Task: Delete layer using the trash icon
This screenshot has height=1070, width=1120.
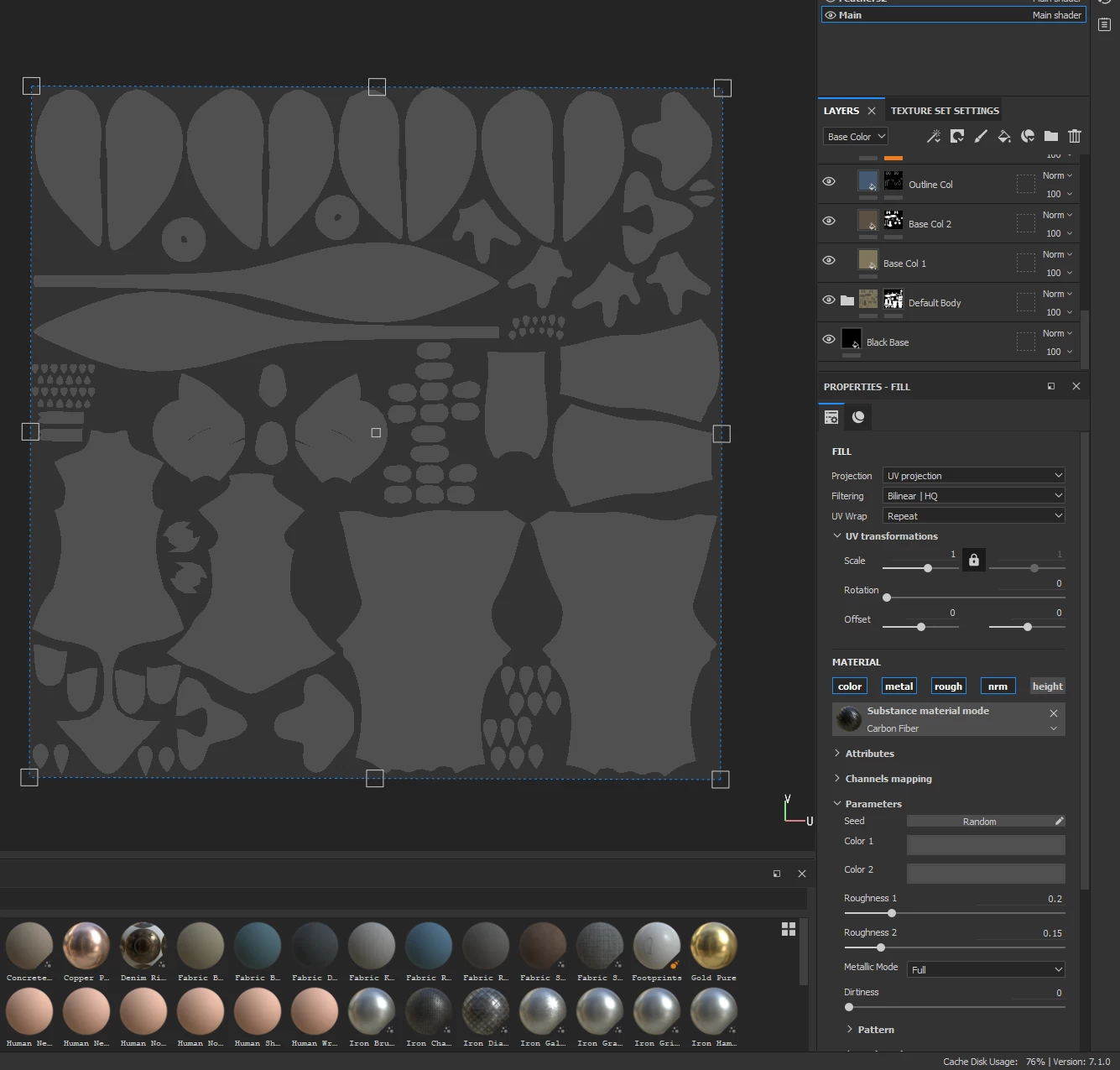Action: tap(1075, 136)
